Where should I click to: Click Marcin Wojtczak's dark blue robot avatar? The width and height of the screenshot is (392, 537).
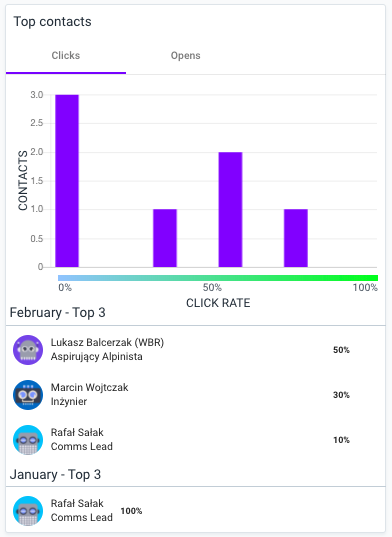pyautogui.click(x=28, y=395)
